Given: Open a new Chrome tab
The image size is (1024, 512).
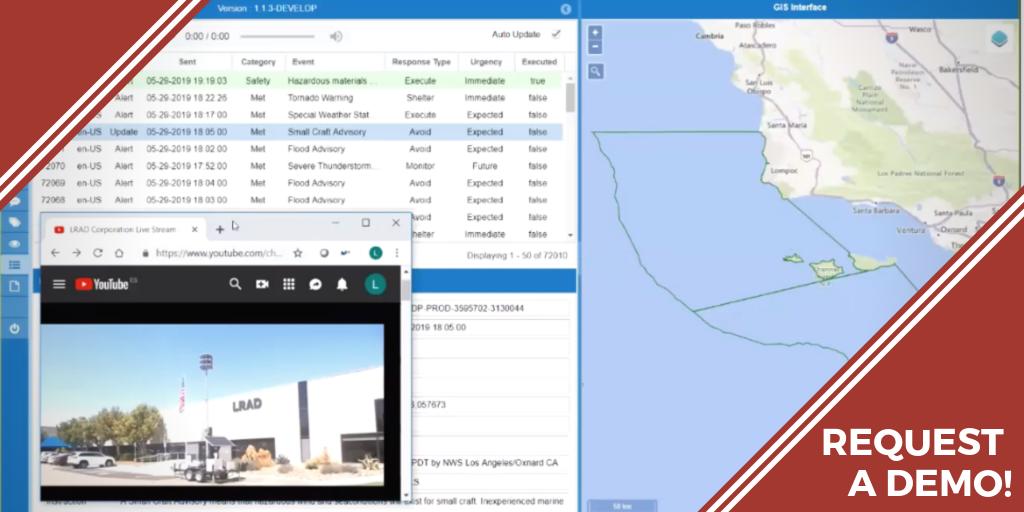Looking at the screenshot, I should point(220,229).
